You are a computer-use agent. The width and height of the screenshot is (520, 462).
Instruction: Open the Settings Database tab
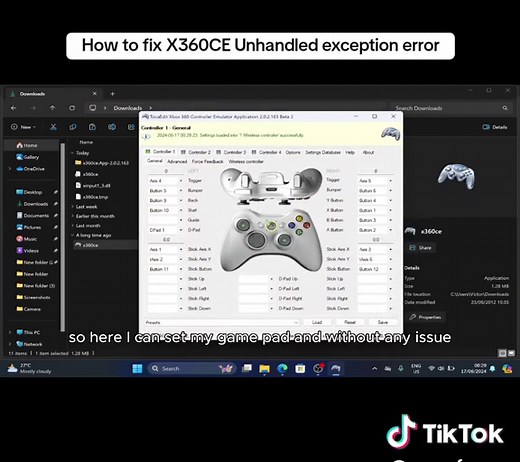(323, 152)
